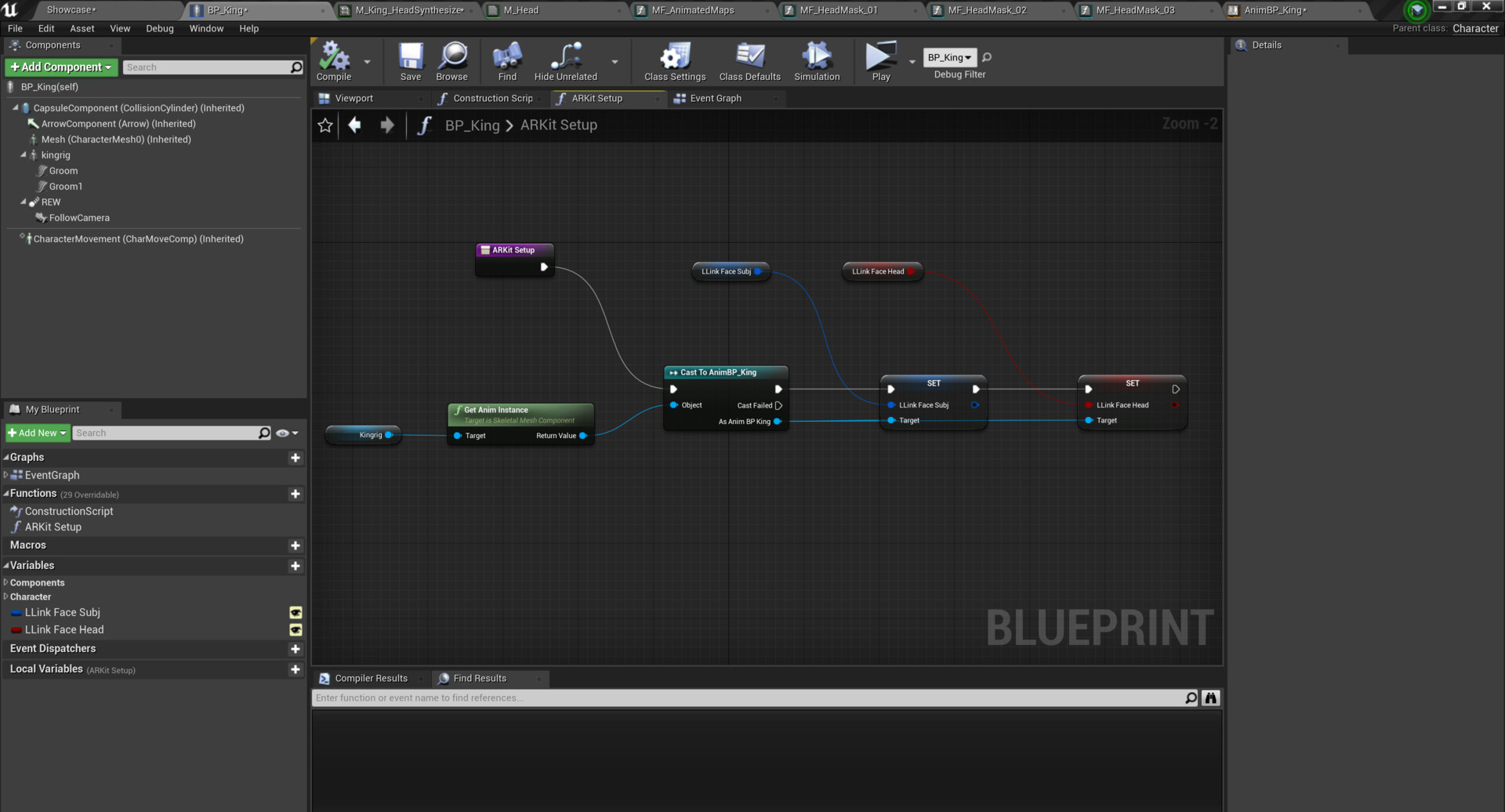Switch to the Viewport tab
The height and width of the screenshot is (812, 1505).
(354, 98)
